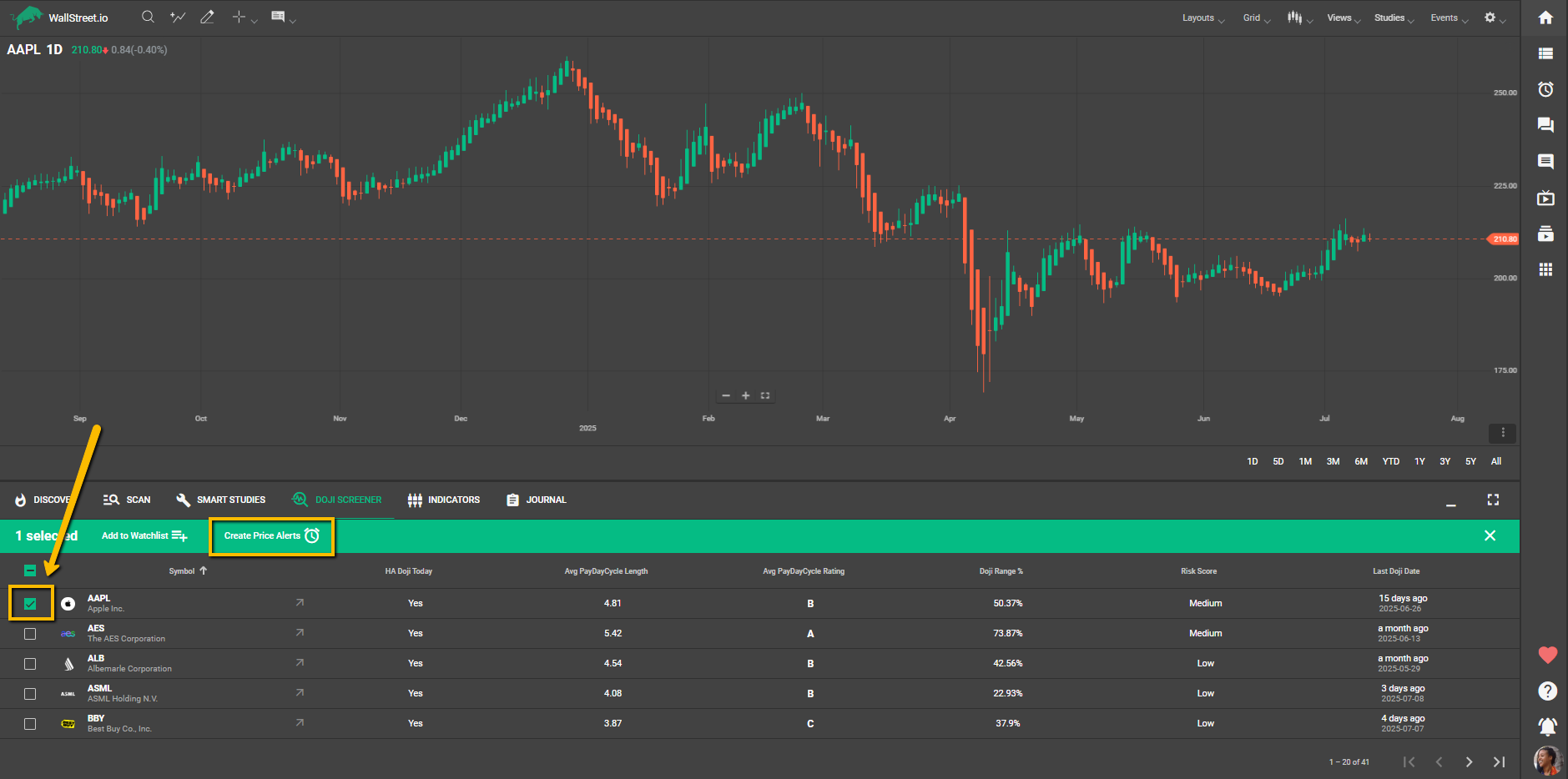Sort by Symbol column arrow
The height and width of the screenshot is (779, 1568).
pyautogui.click(x=204, y=570)
